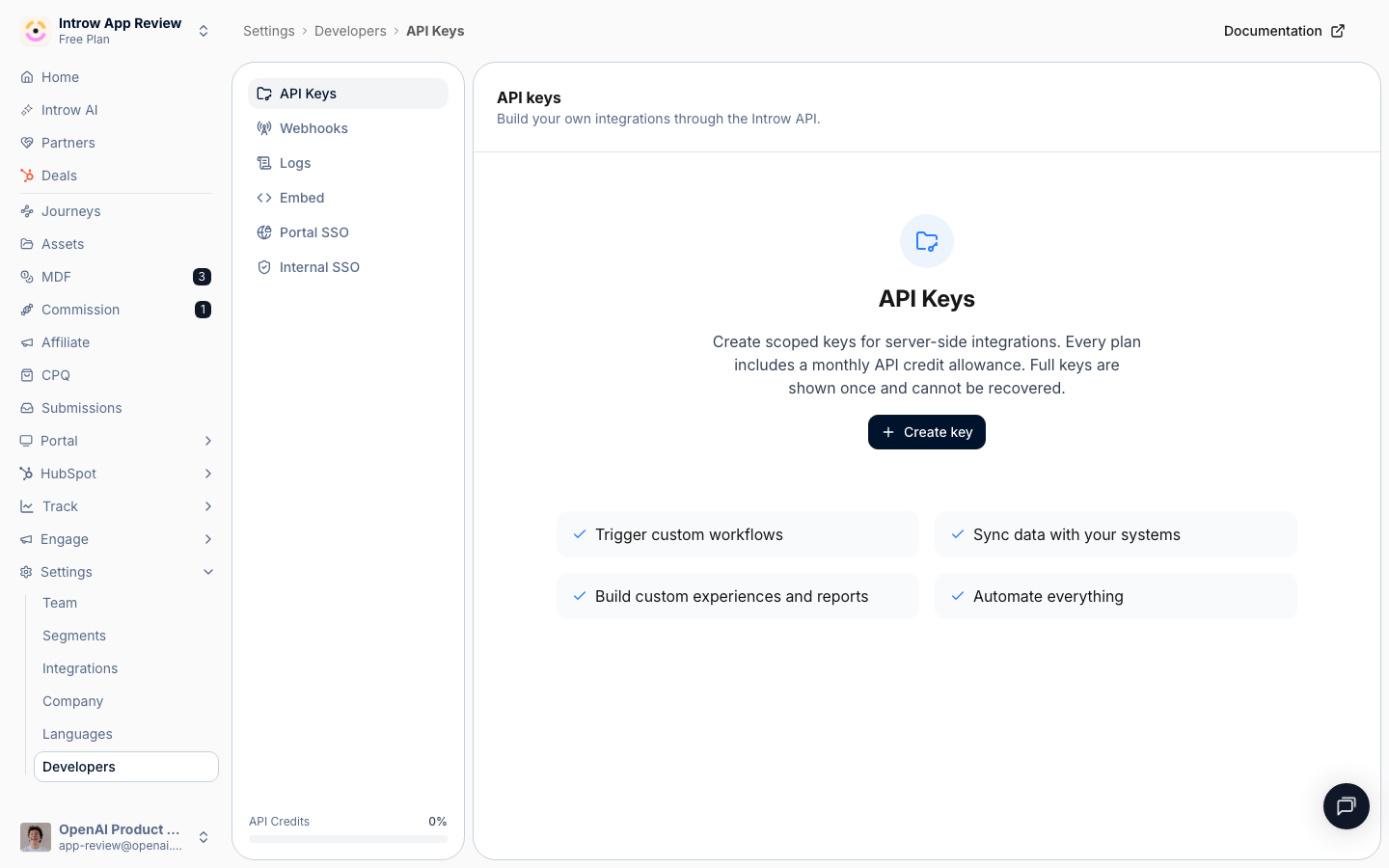Open the Internal SSO section

click(348, 267)
